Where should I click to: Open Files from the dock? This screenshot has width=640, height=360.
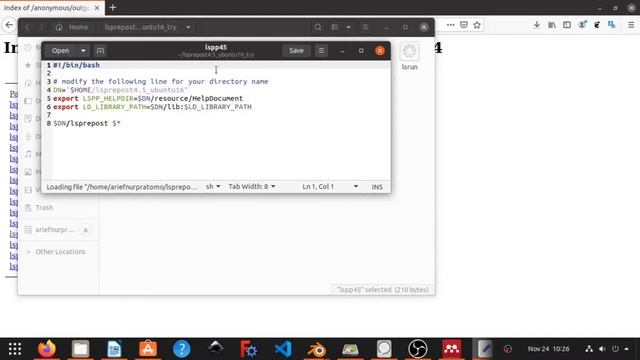pyautogui.click(x=80, y=349)
